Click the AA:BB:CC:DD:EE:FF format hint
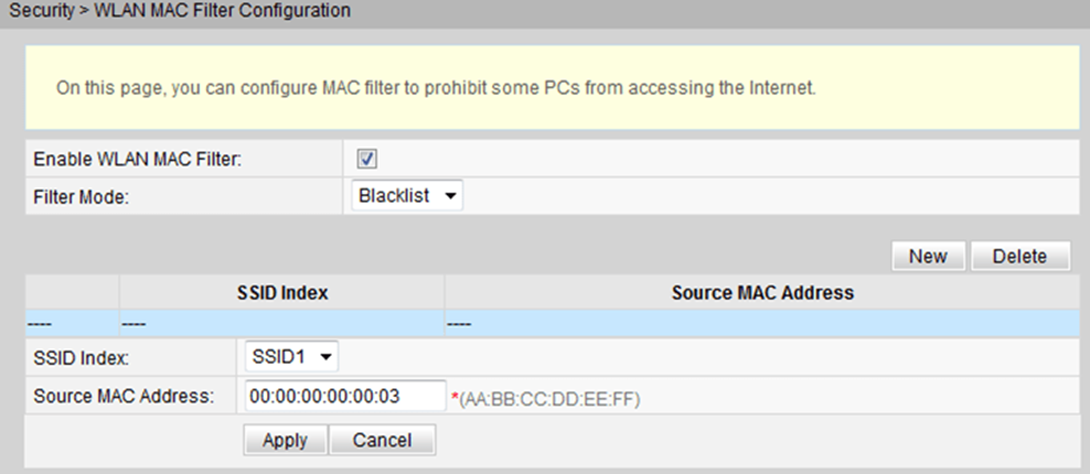This screenshot has width=1090, height=474. [549, 400]
